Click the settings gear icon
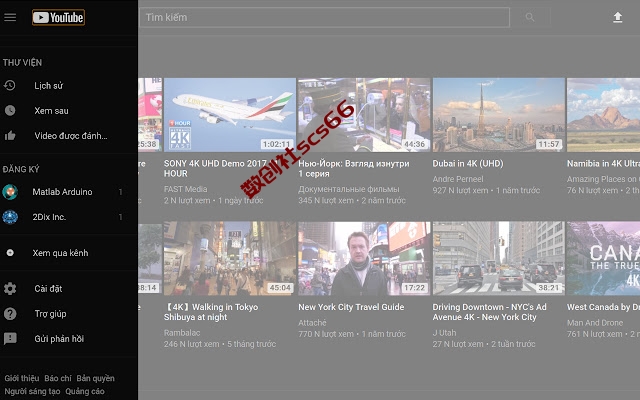640x400 pixels. tap(10, 289)
